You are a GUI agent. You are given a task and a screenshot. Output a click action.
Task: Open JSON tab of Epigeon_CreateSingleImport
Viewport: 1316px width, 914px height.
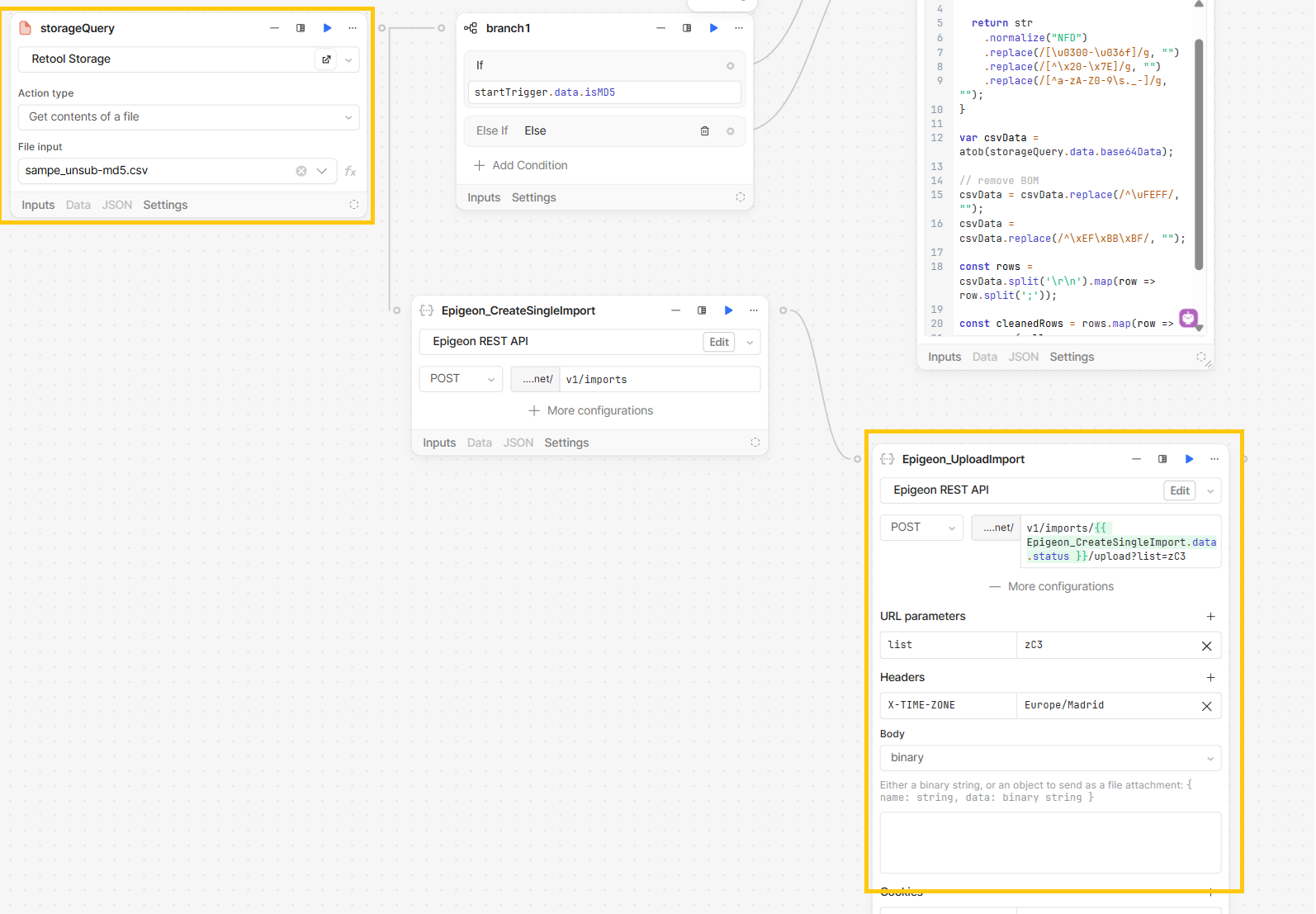coord(518,443)
